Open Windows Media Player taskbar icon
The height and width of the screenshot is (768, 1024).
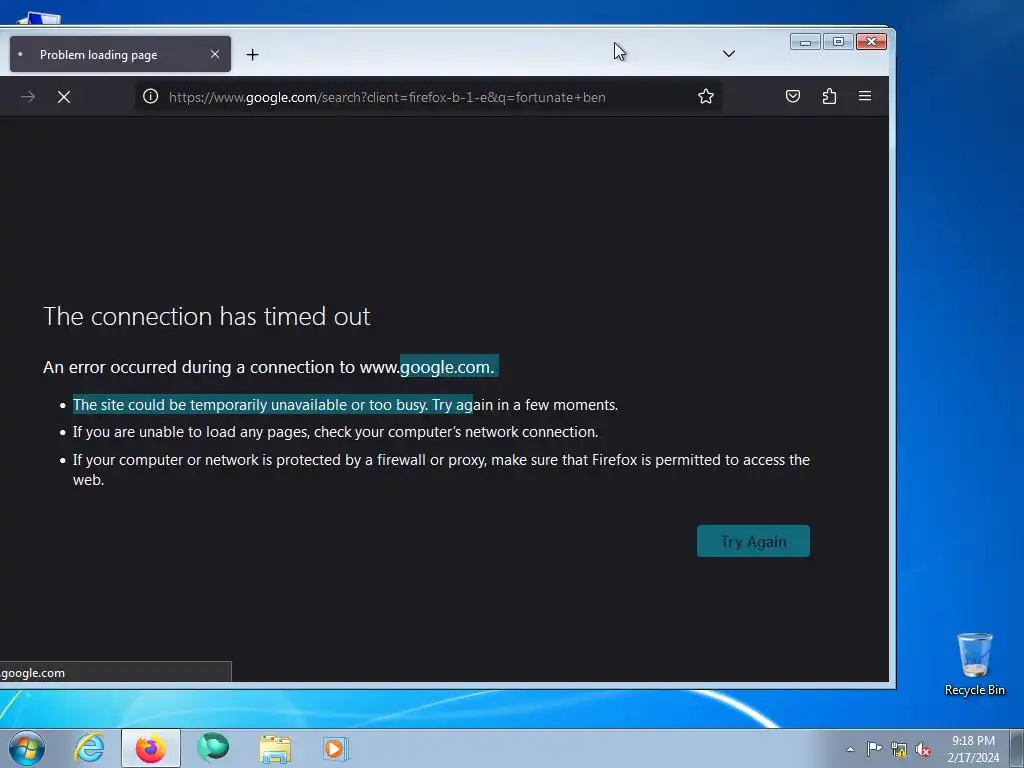[x=336, y=748]
